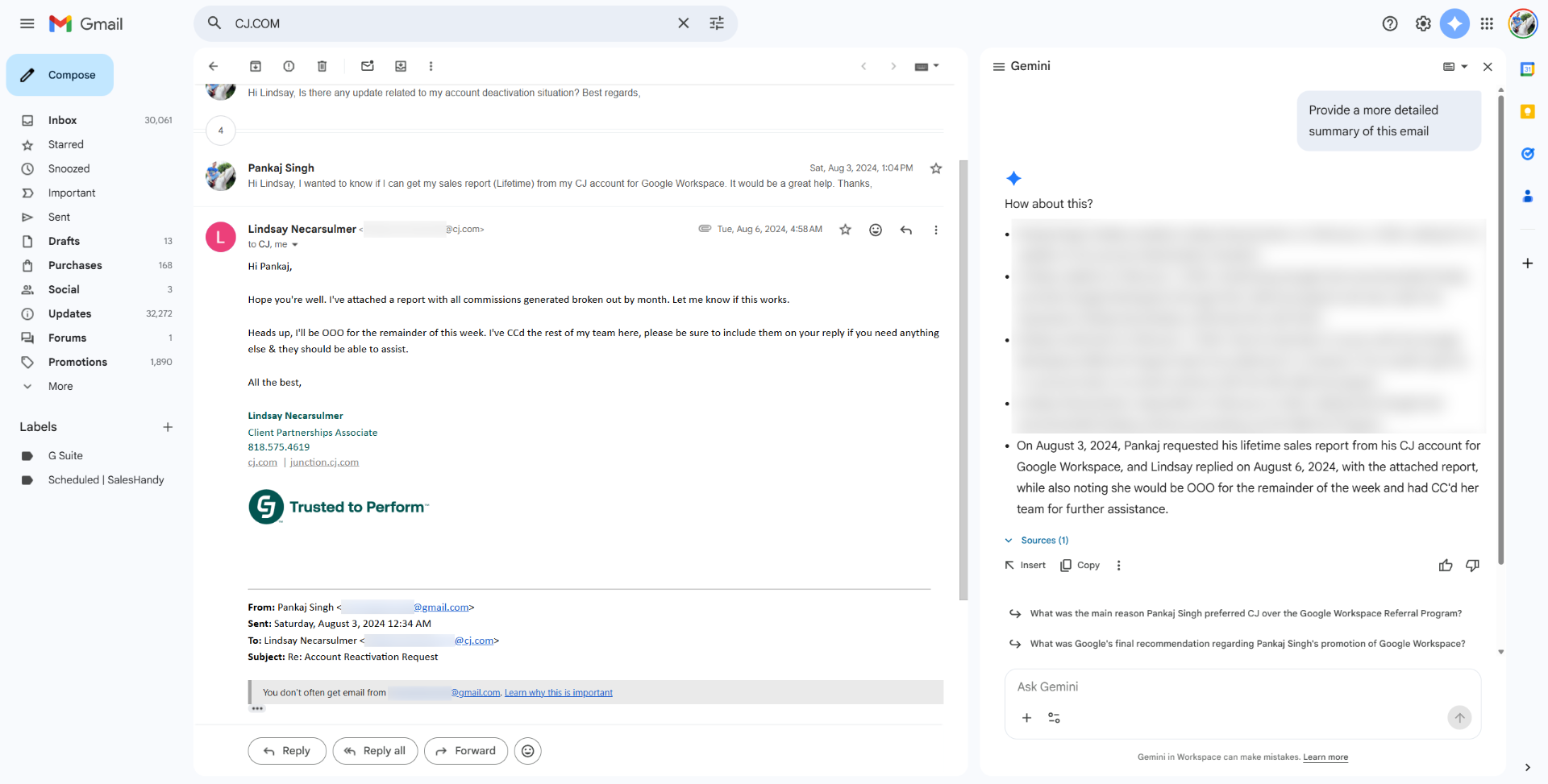Click the Forward button
The height and width of the screenshot is (784, 1548).
click(466, 751)
